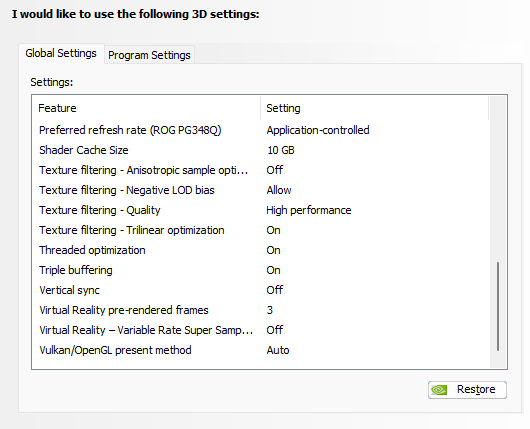Select Texture filtering - Anisotropic sample optimization row
530x429 pixels.
(x=261, y=170)
